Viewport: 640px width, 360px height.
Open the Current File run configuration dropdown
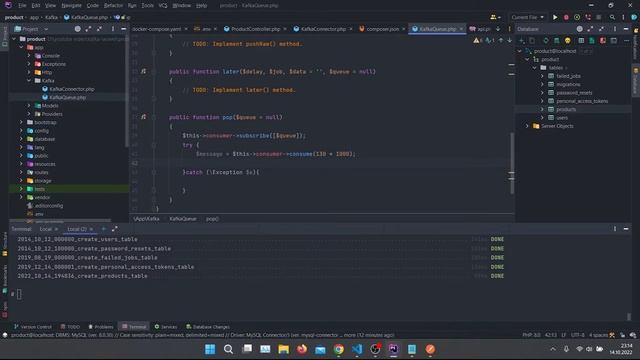tap(527, 17)
